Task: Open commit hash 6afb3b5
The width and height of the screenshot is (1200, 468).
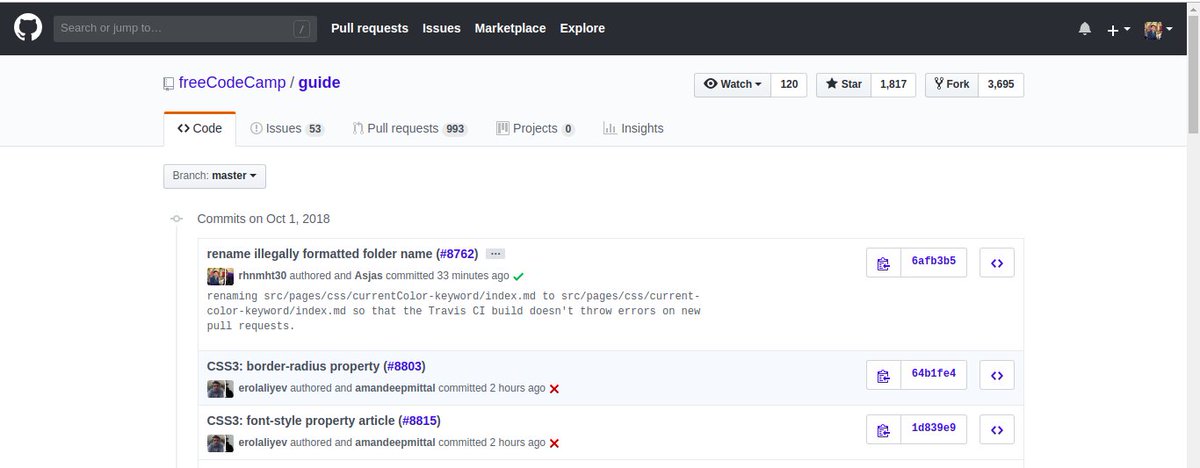Action: [933, 262]
